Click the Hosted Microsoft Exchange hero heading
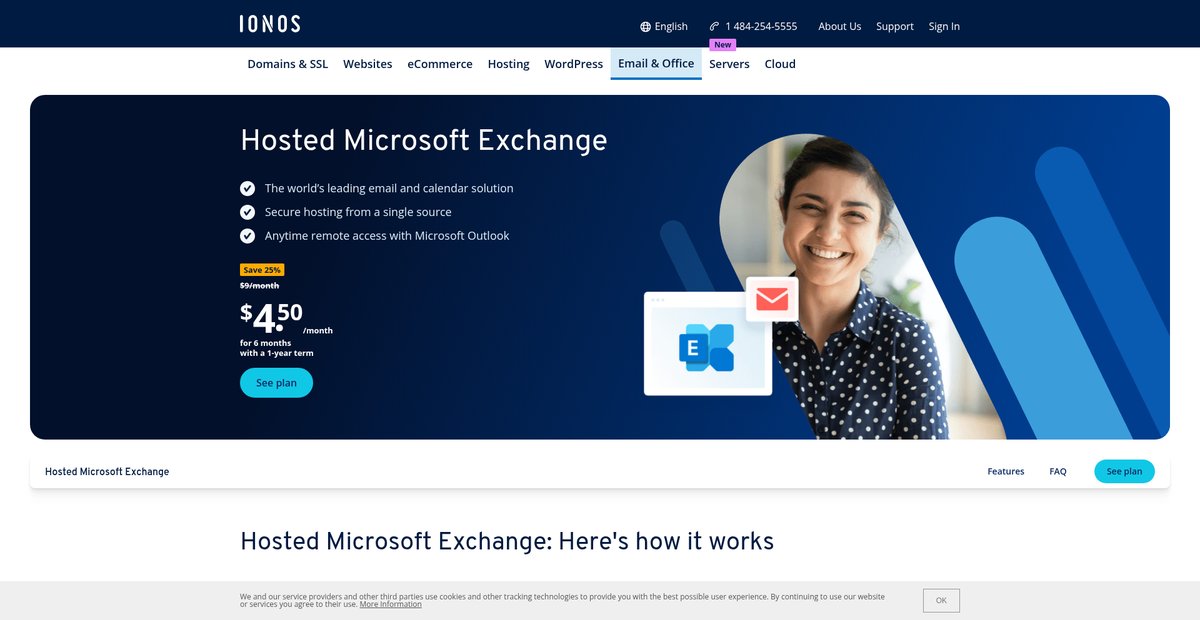Screen dimensions: 1200x620 tap(424, 140)
